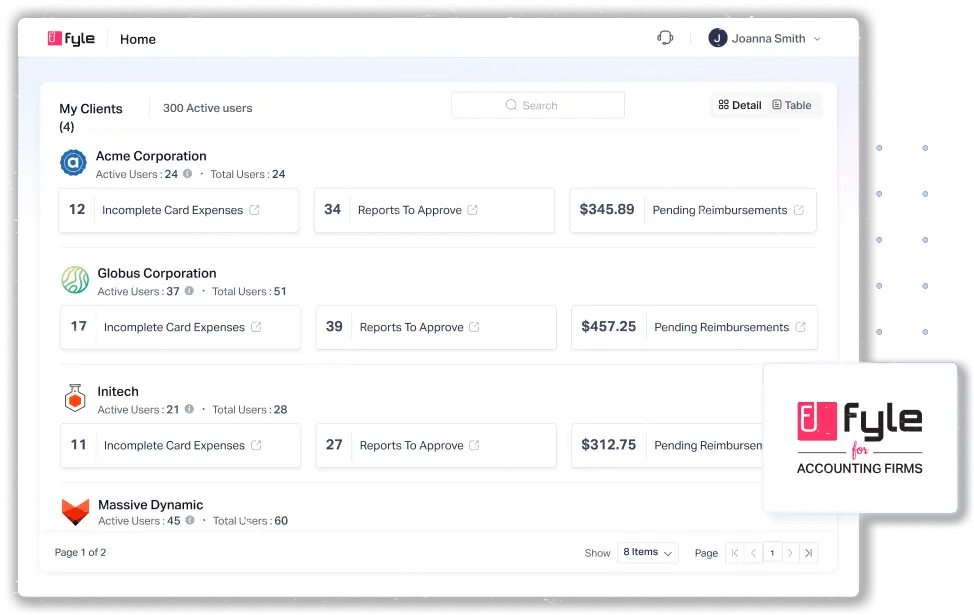Show Globus Corporation active users info icon
Image resolution: width=974 pixels, height=615 pixels.
189,291
